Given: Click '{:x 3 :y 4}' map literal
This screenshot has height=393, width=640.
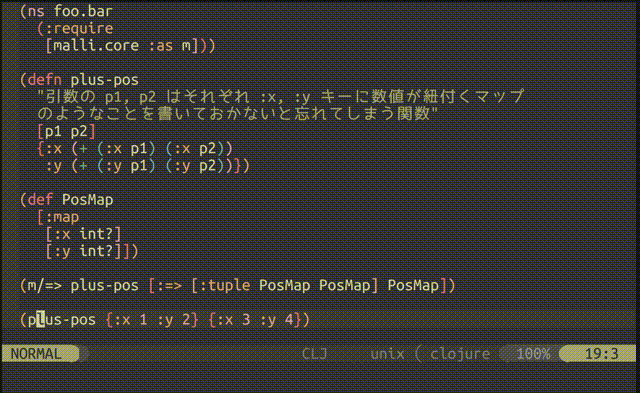Looking at the screenshot, I should point(255,320).
